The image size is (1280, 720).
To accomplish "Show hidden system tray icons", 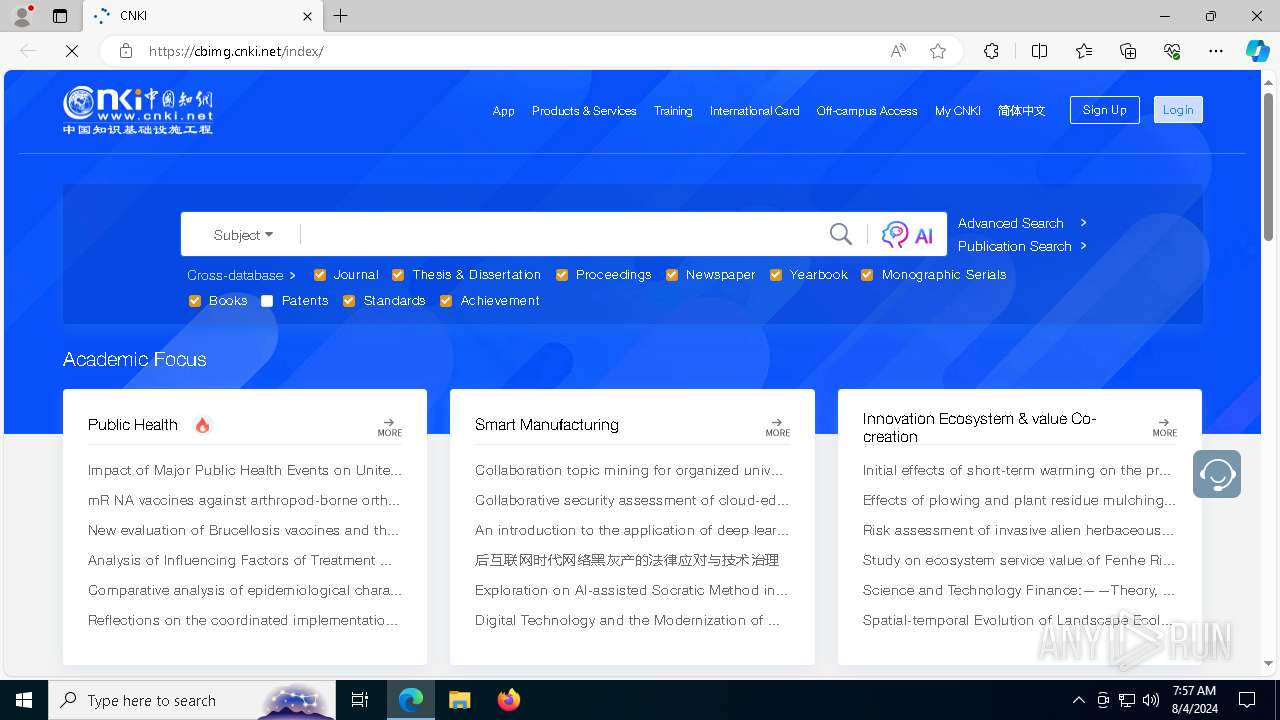I will click(x=1078, y=700).
